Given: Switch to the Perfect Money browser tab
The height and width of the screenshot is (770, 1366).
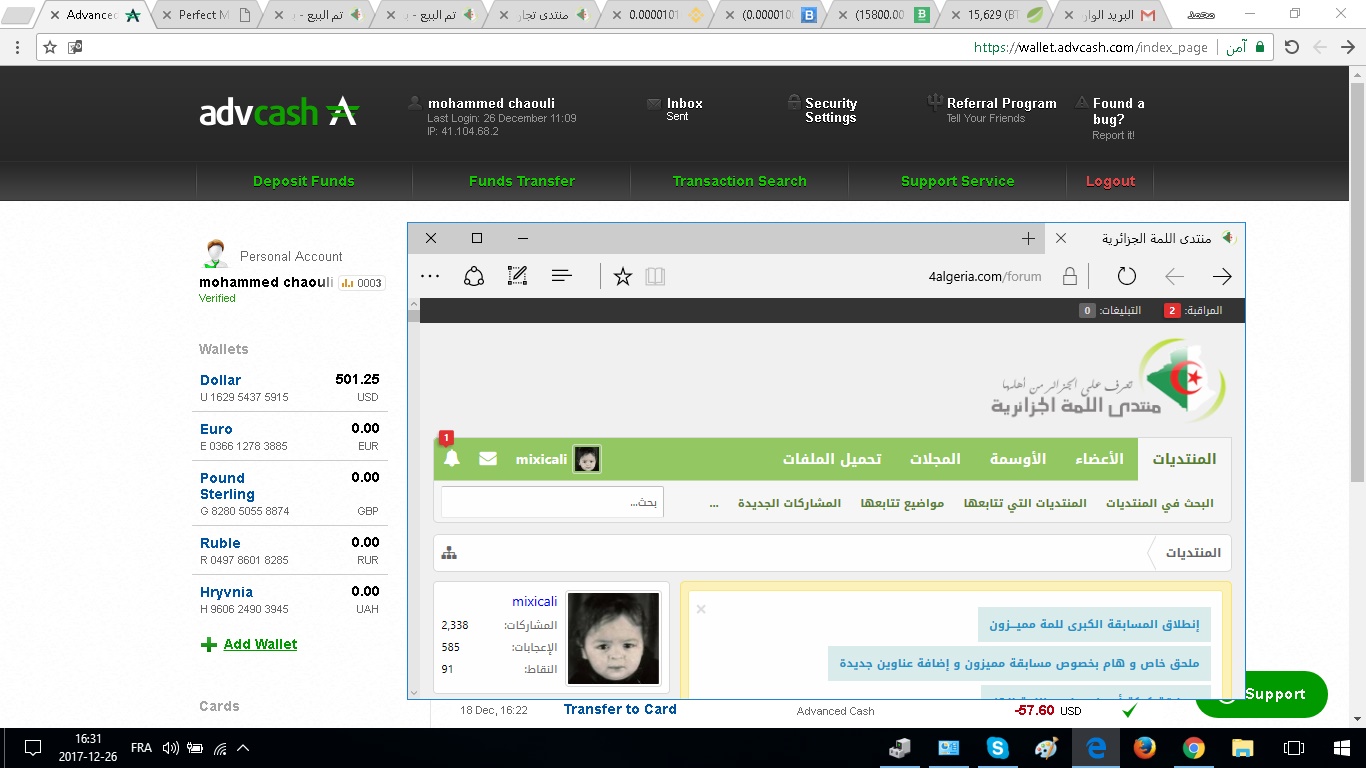Looking at the screenshot, I should (x=203, y=15).
